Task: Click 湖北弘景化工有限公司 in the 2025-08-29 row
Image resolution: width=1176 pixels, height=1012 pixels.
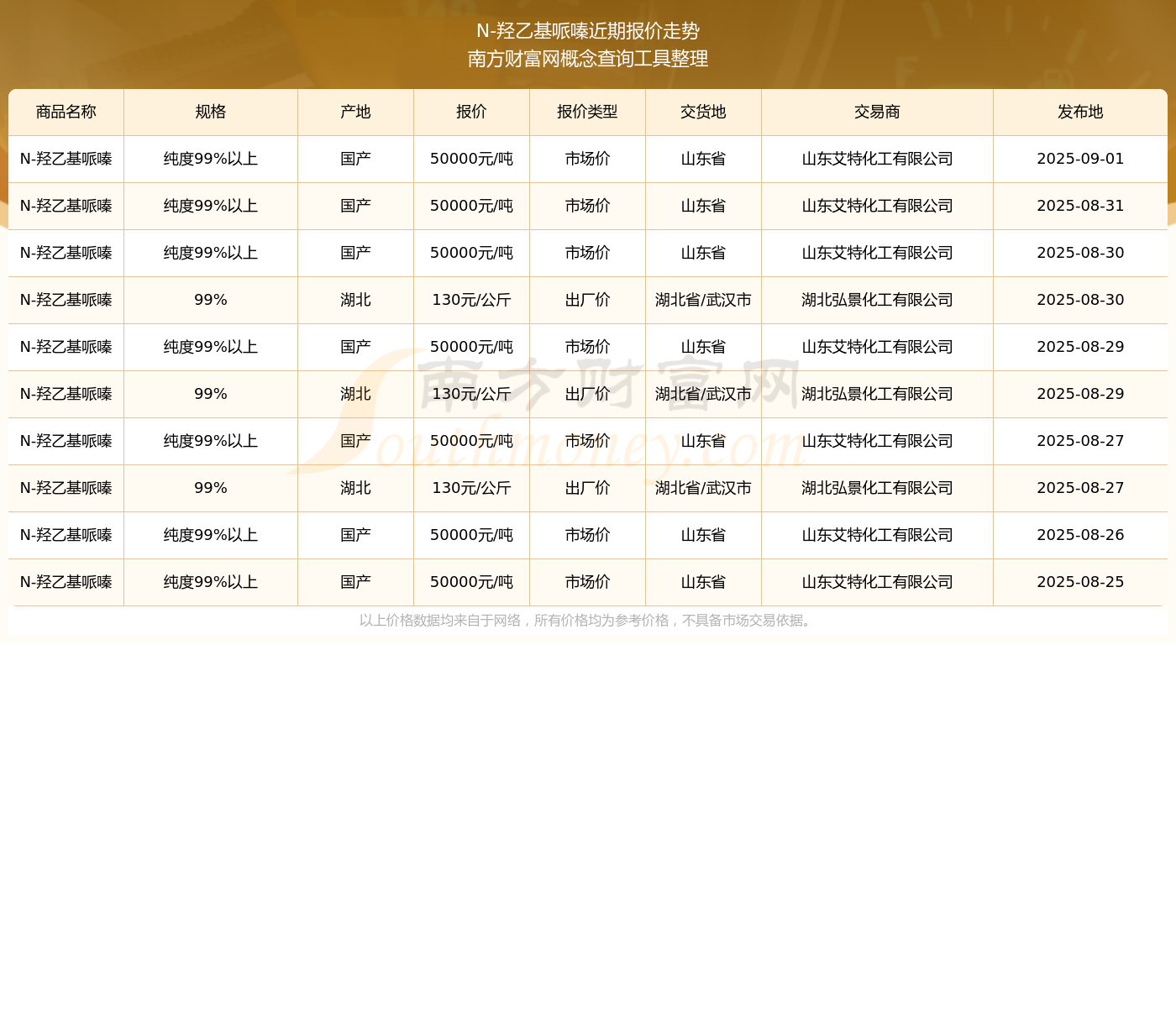Action: (x=878, y=394)
